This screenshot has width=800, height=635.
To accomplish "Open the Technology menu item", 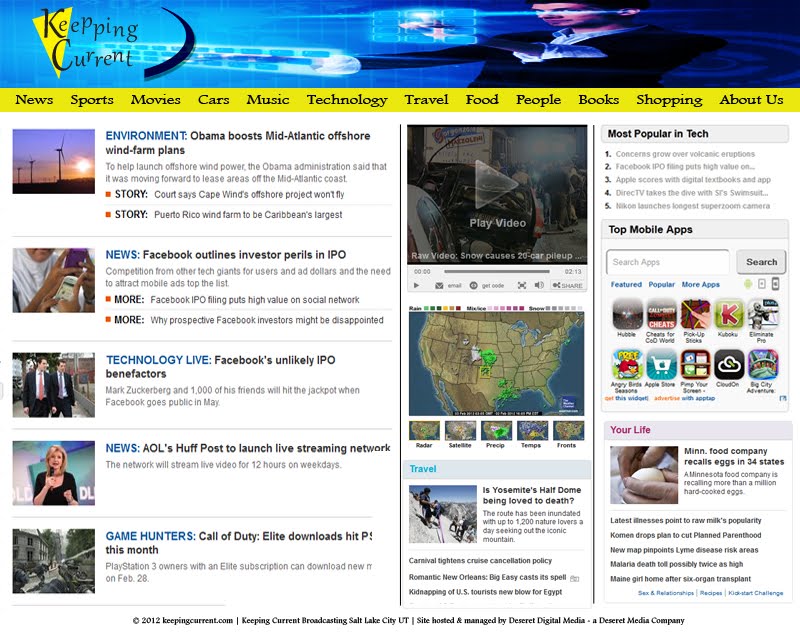I will (x=347, y=99).
